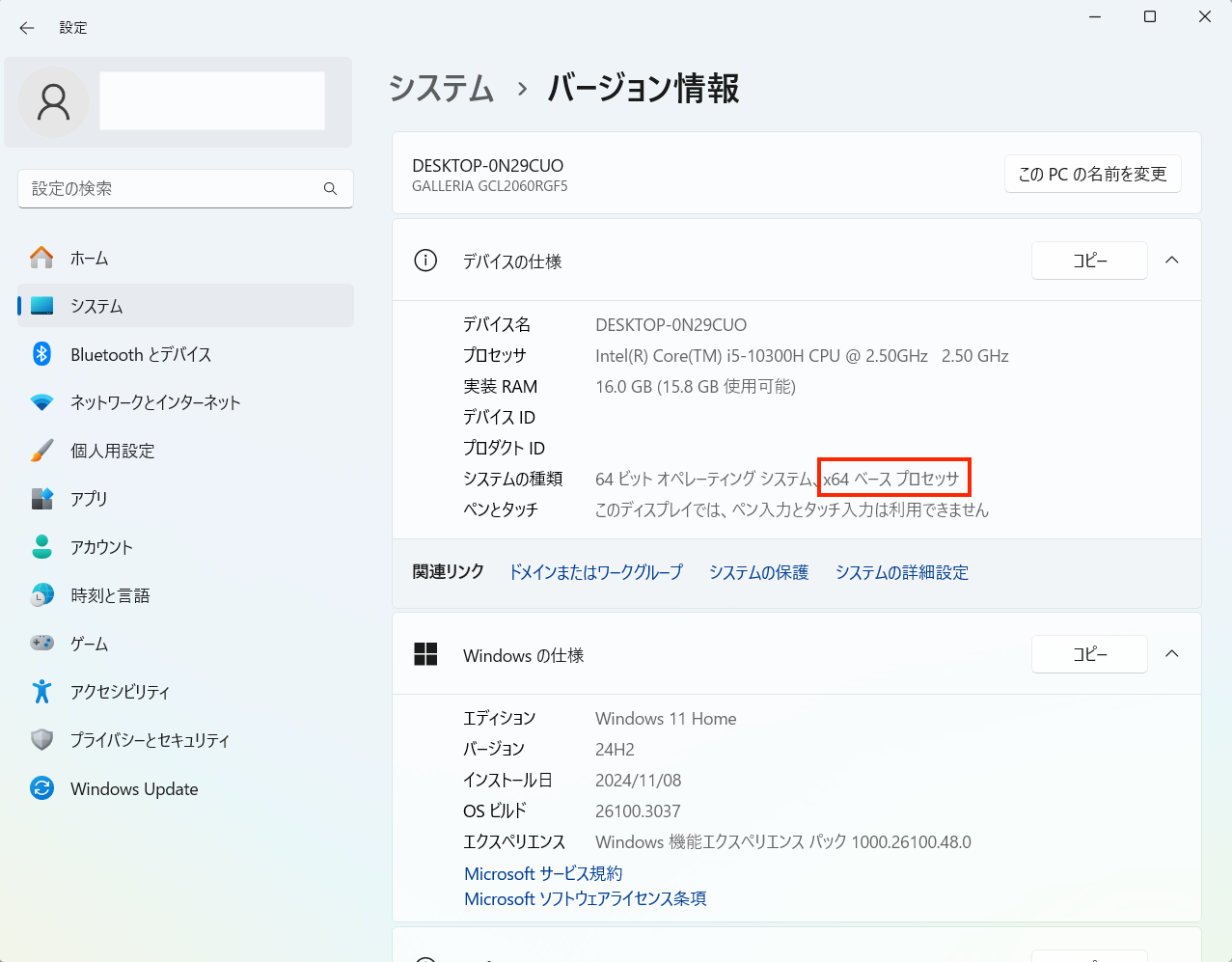The height and width of the screenshot is (962, 1232).
Task: Close the Settings window
Action: [1205, 17]
